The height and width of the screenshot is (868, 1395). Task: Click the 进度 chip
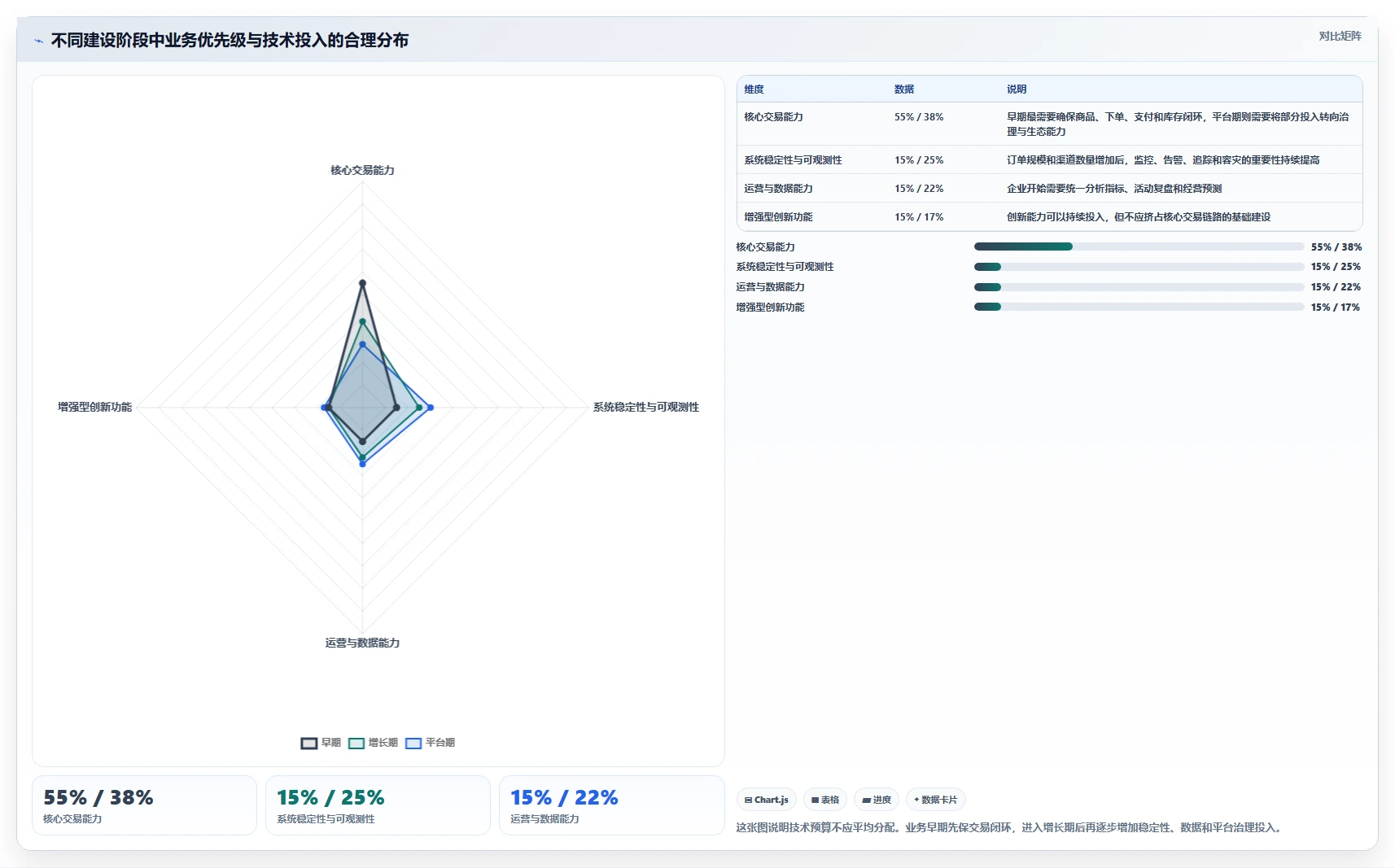click(x=876, y=800)
